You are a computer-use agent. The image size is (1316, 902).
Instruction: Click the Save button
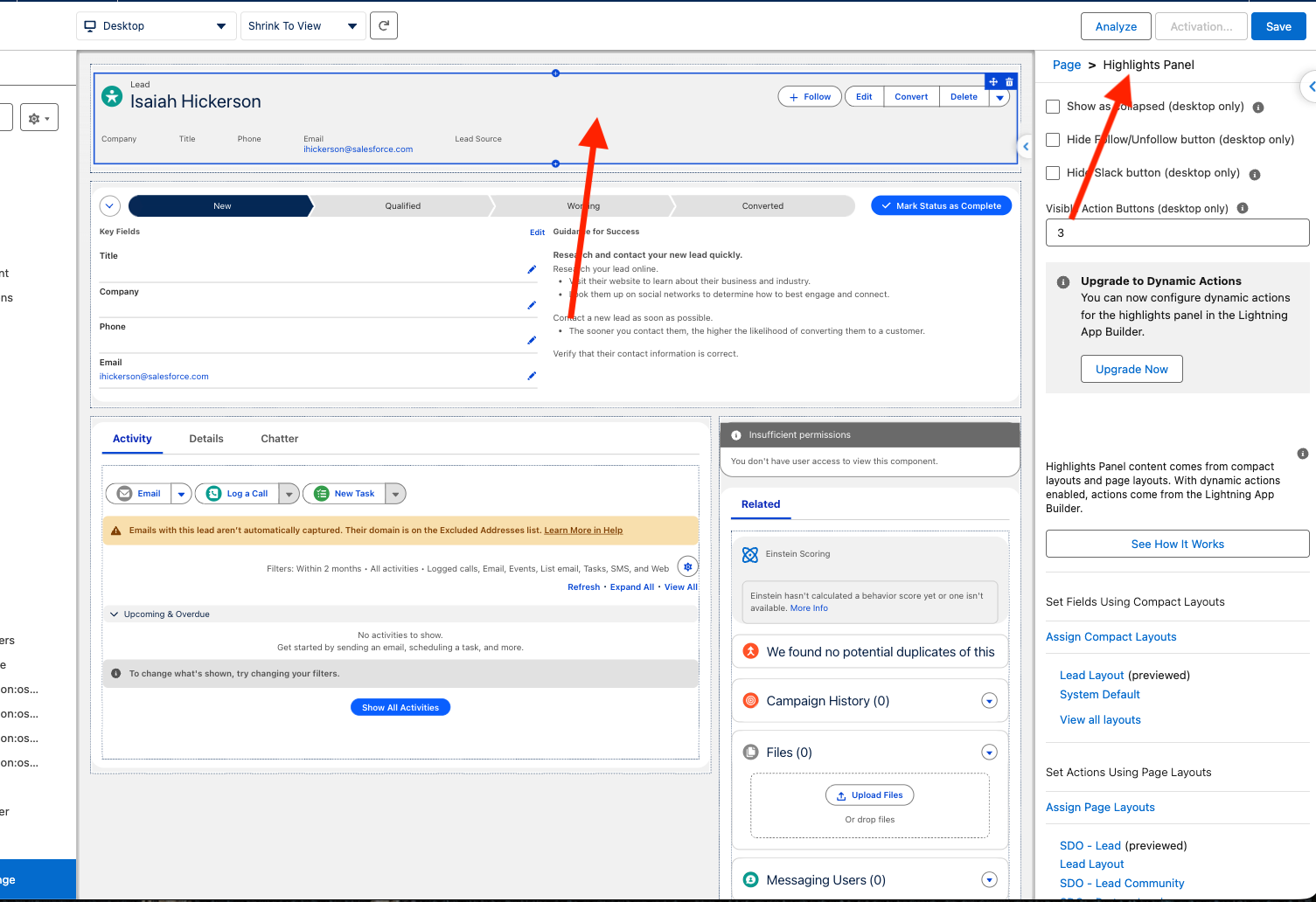click(x=1278, y=26)
